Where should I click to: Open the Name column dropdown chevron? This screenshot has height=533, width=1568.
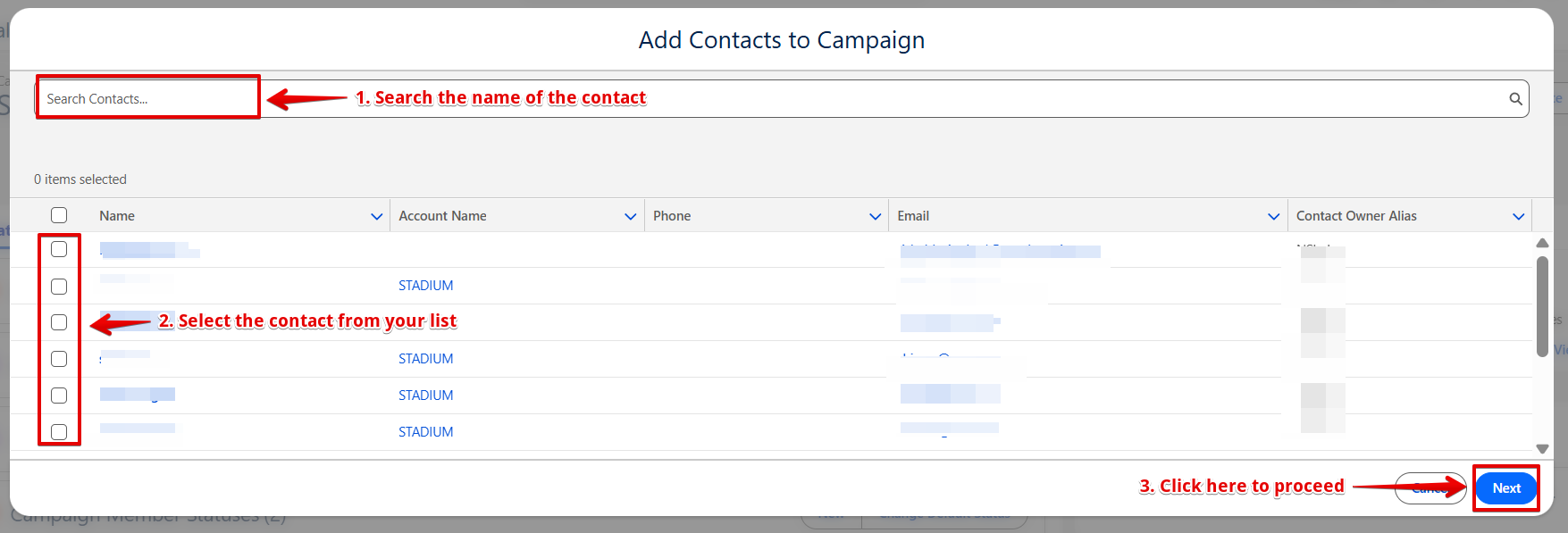point(376,216)
